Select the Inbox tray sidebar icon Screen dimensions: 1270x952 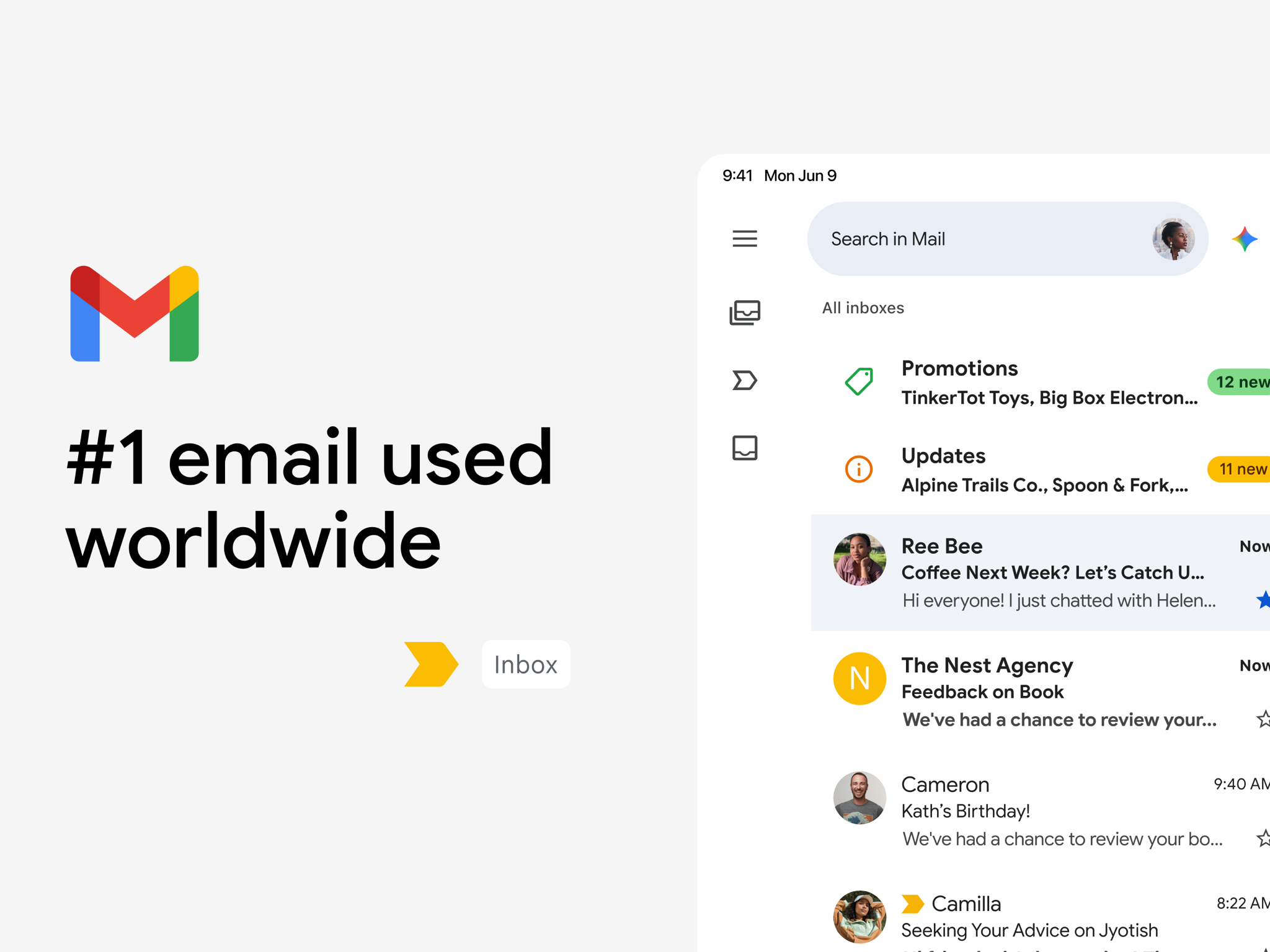tap(744, 448)
